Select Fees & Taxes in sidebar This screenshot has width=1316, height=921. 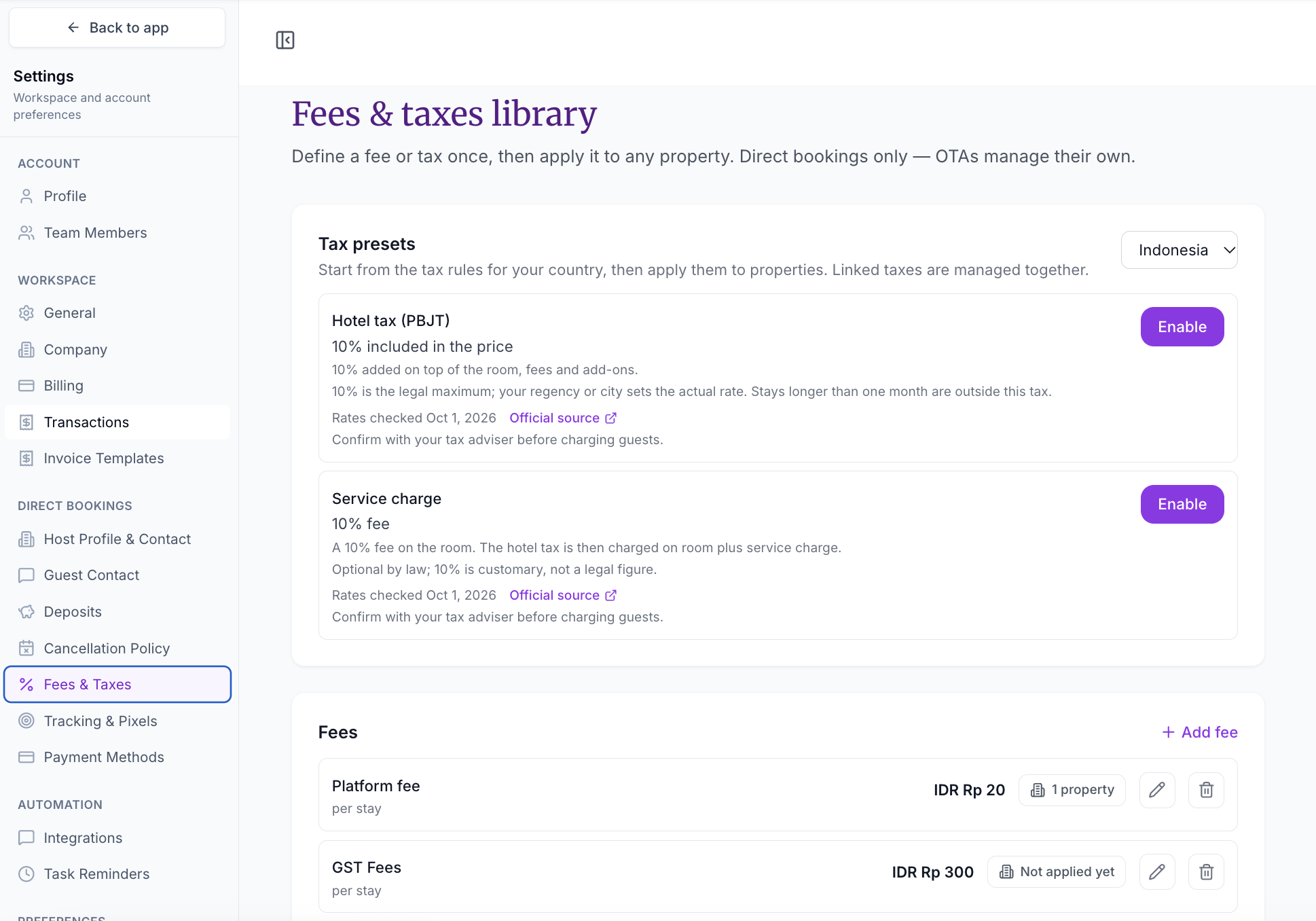coord(117,685)
